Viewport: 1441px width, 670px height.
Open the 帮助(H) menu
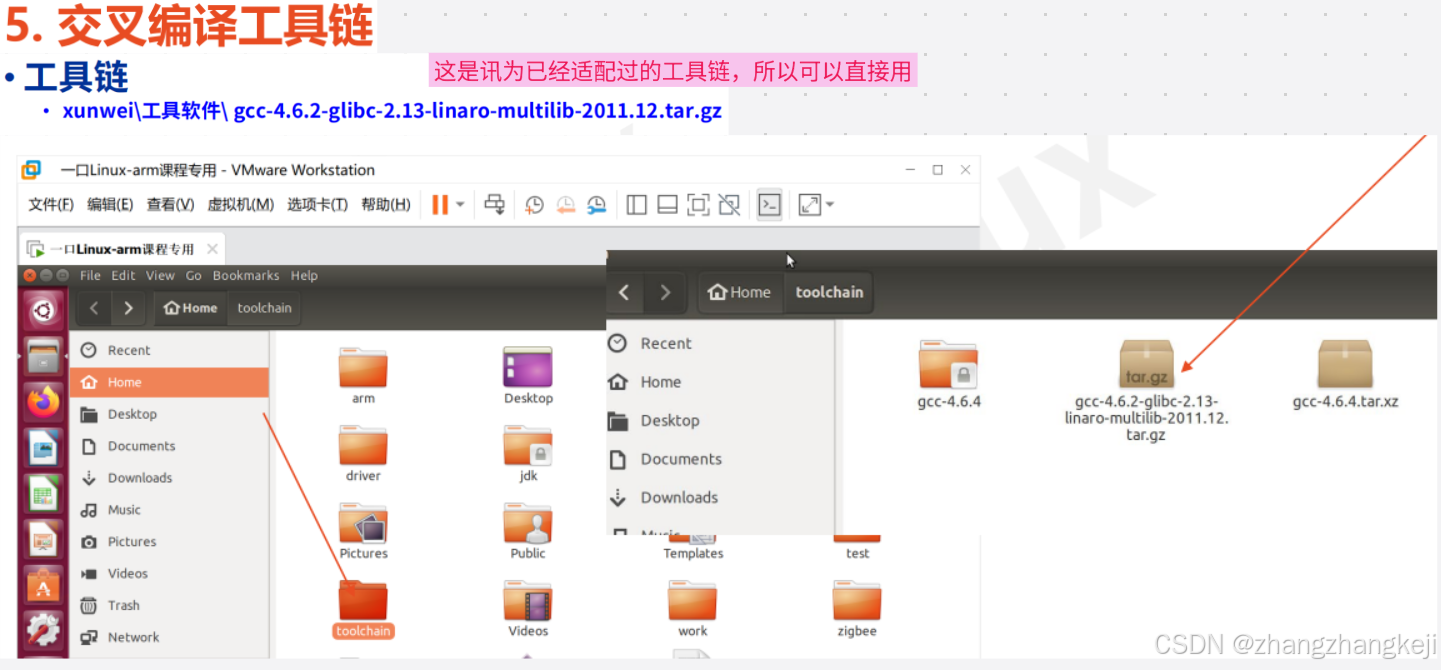click(x=386, y=204)
